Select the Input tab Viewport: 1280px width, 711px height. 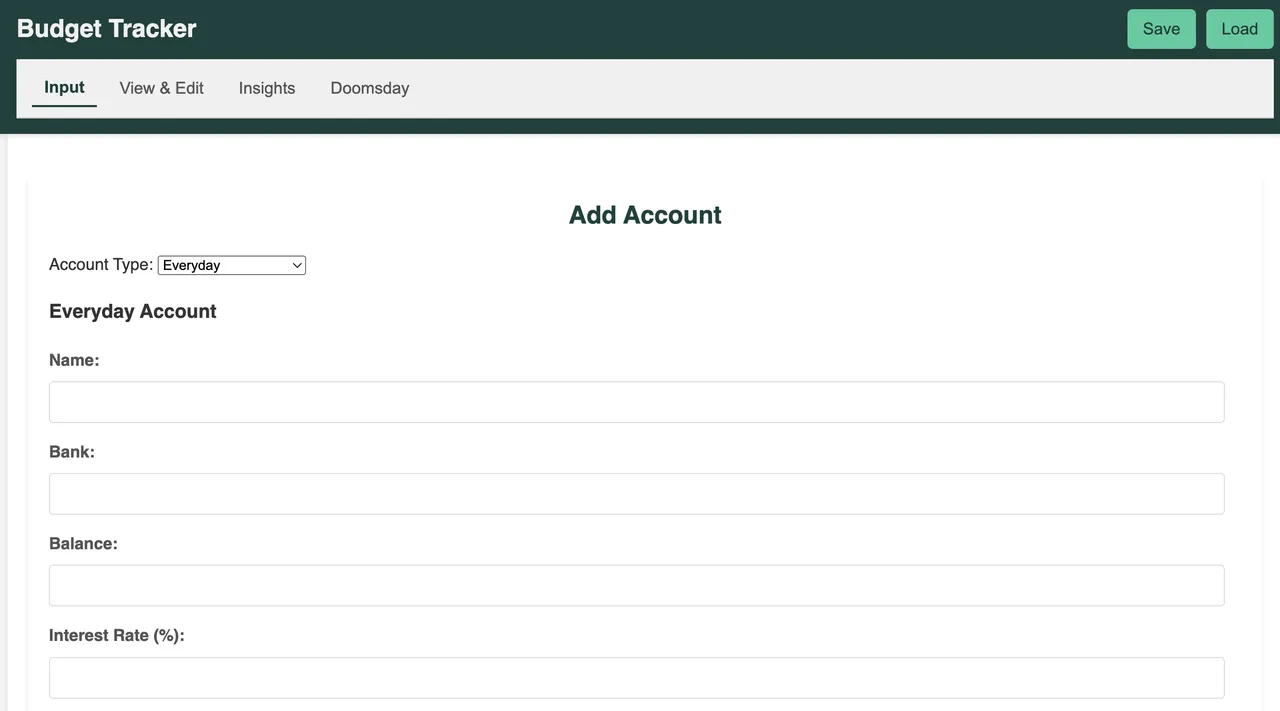click(64, 88)
